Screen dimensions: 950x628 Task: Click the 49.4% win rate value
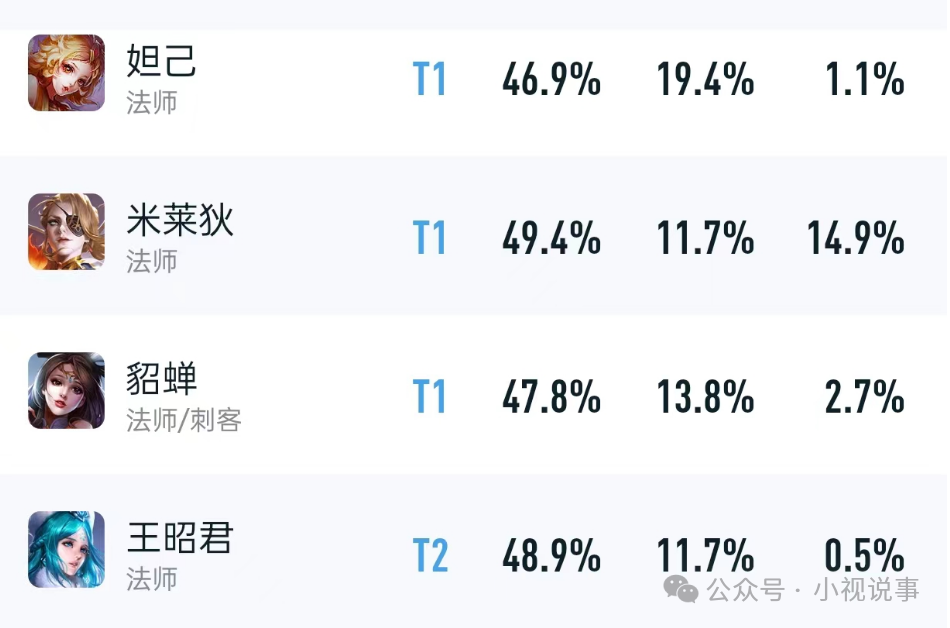click(551, 237)
